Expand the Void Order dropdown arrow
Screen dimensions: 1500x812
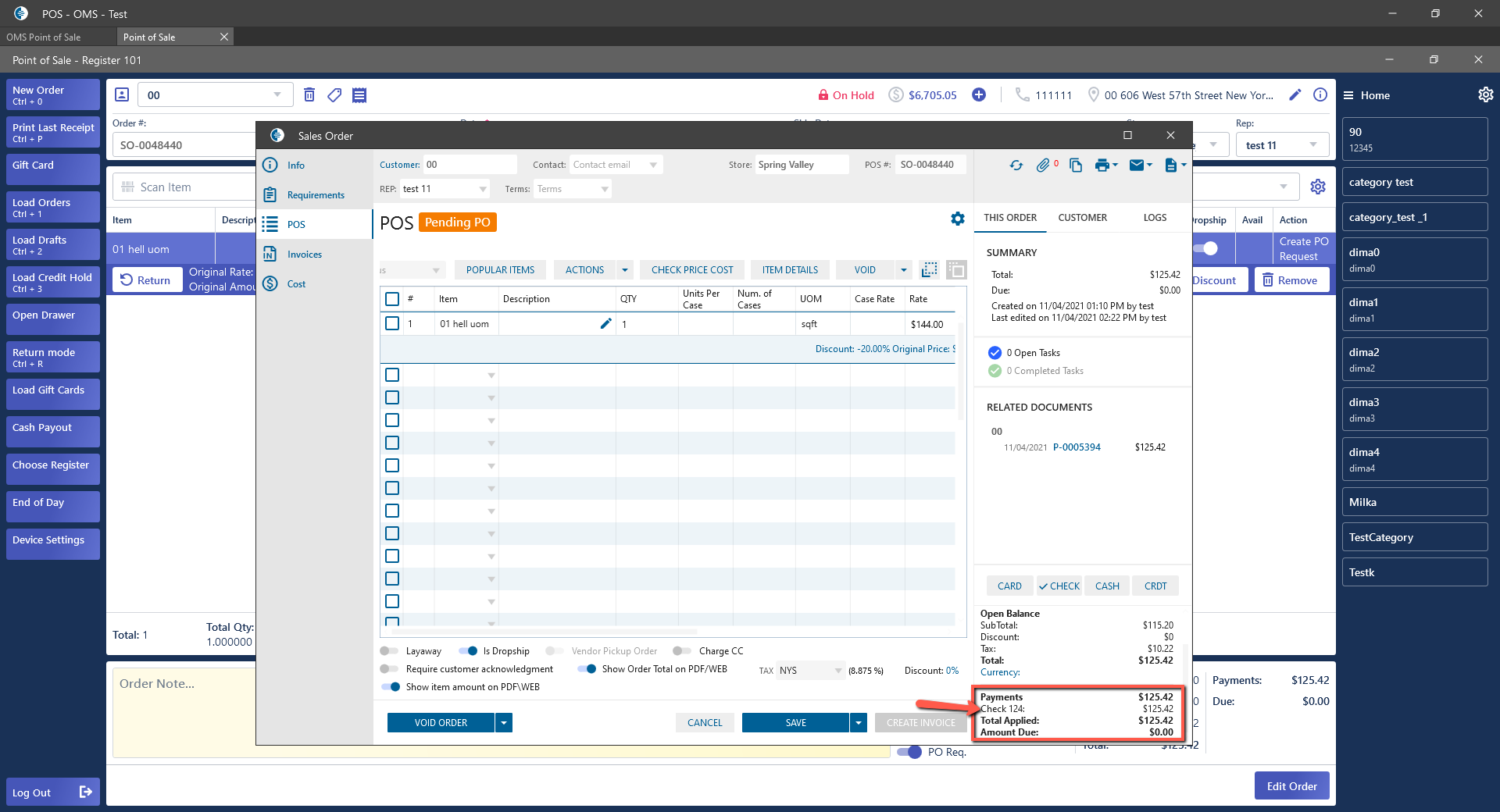coord(504,723)
